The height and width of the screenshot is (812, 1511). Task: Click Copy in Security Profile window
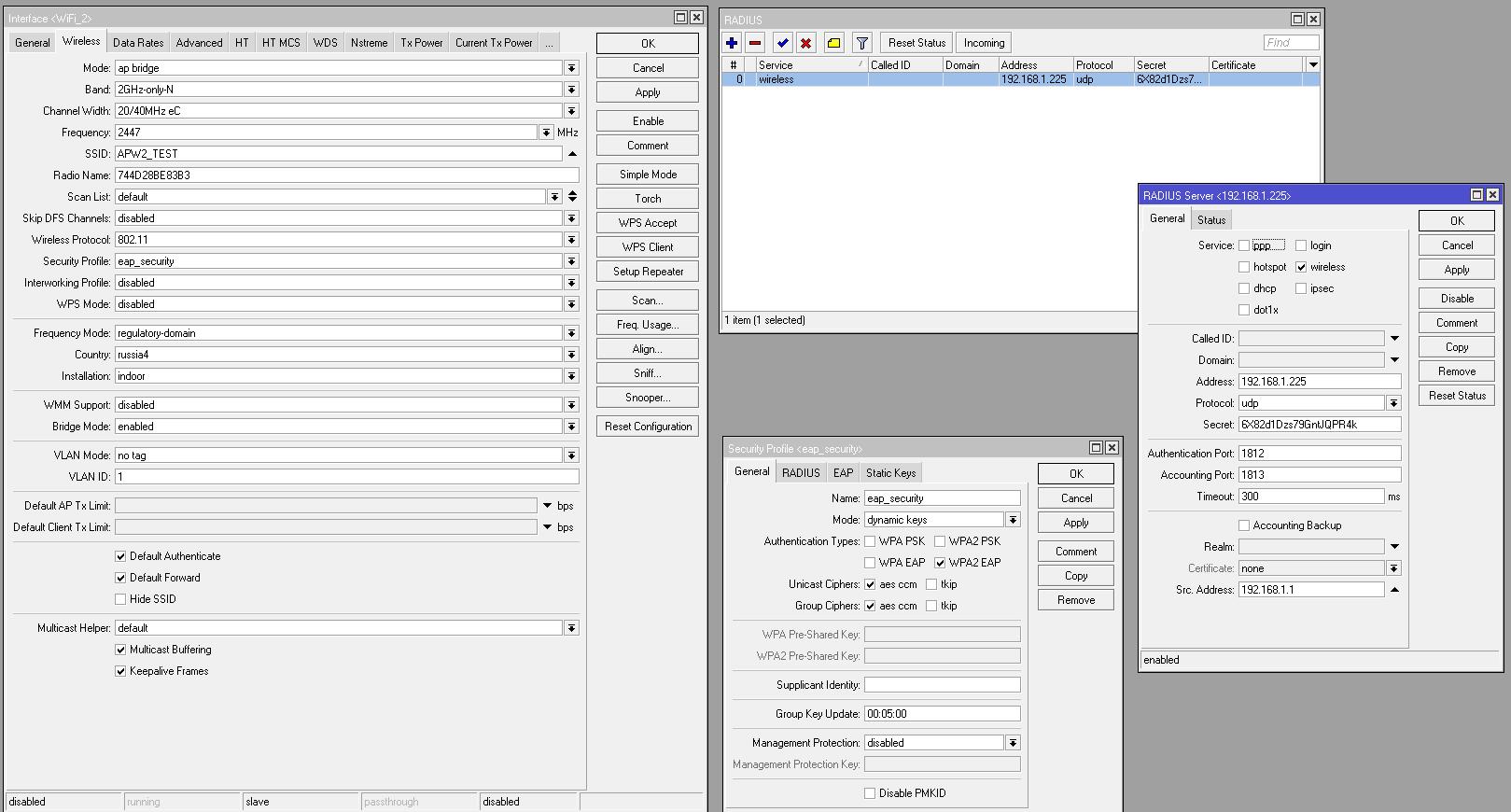(1076, 576)
